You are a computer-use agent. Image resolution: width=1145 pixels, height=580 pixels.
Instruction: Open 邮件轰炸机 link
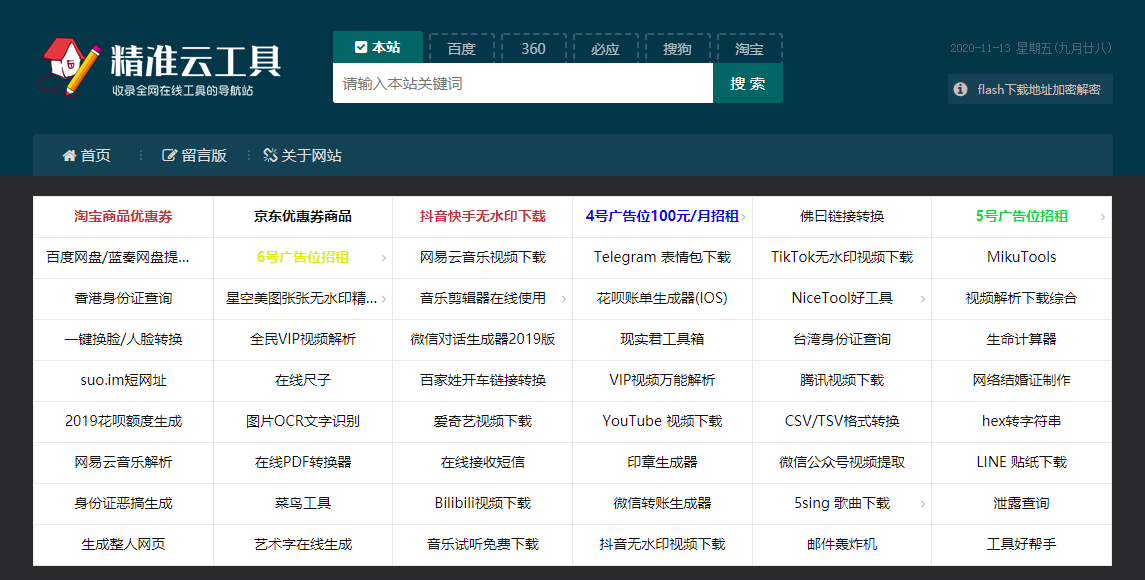(x=842, y=543)
